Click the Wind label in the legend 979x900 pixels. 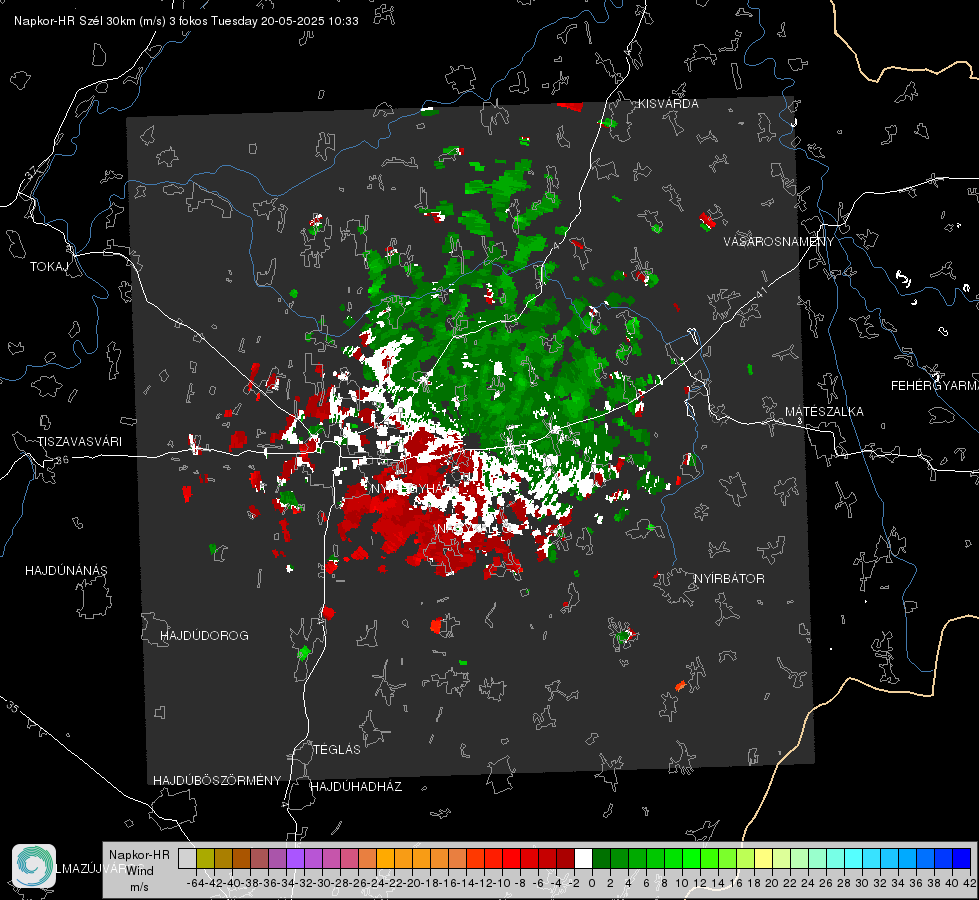coord(140,870)
